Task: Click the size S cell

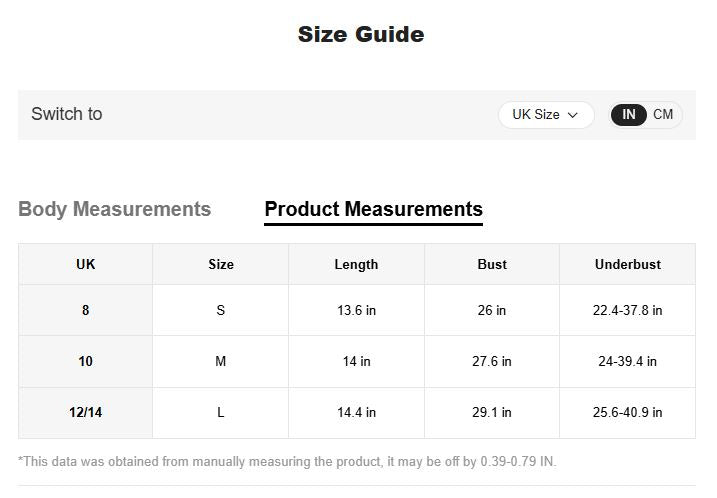Action: pyautogui.click(x=221, y=311)
